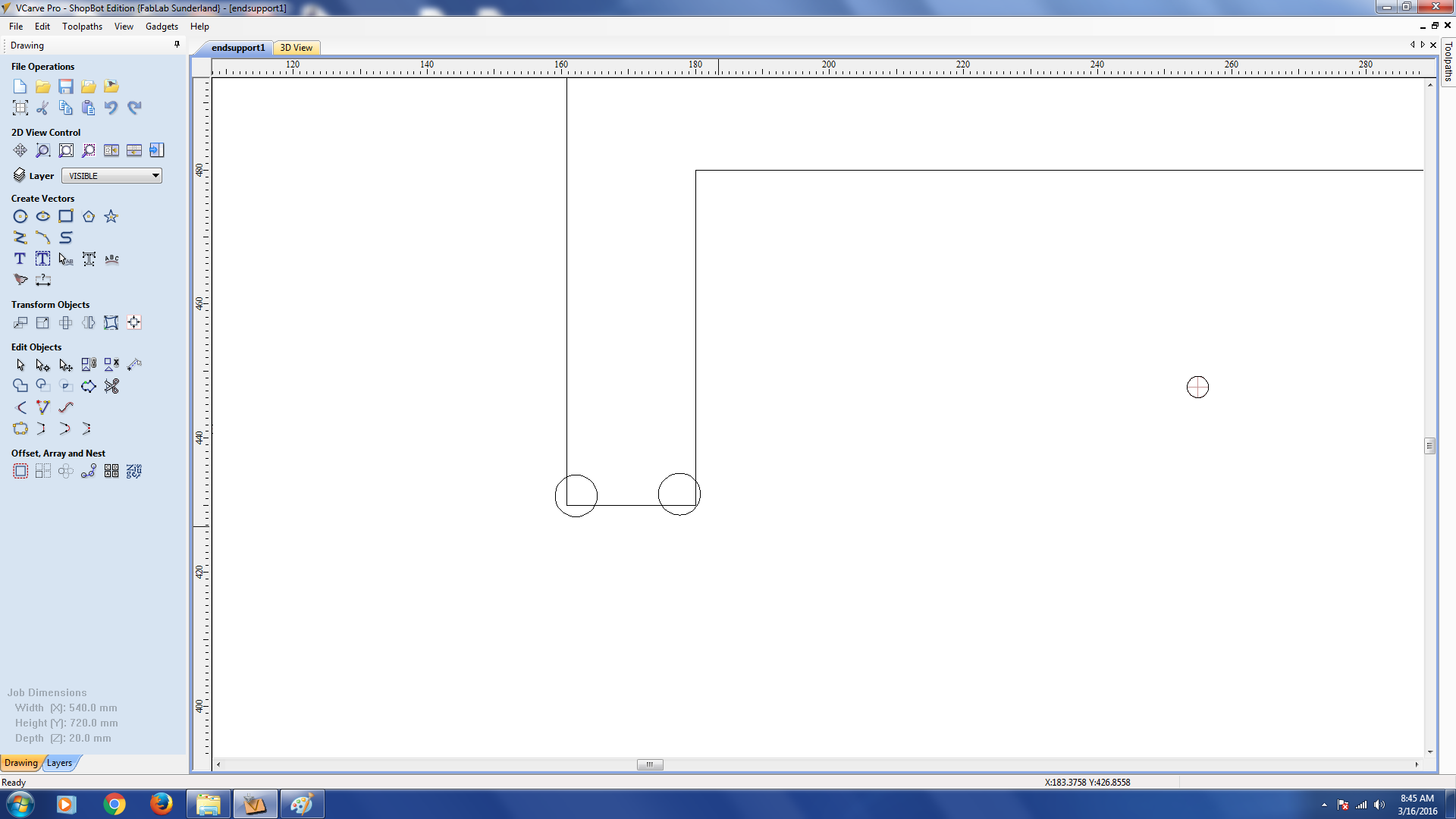The width and height of the screenshot is (1456, 819).
Task: Group the selected objects
Action: pos(89,366)
